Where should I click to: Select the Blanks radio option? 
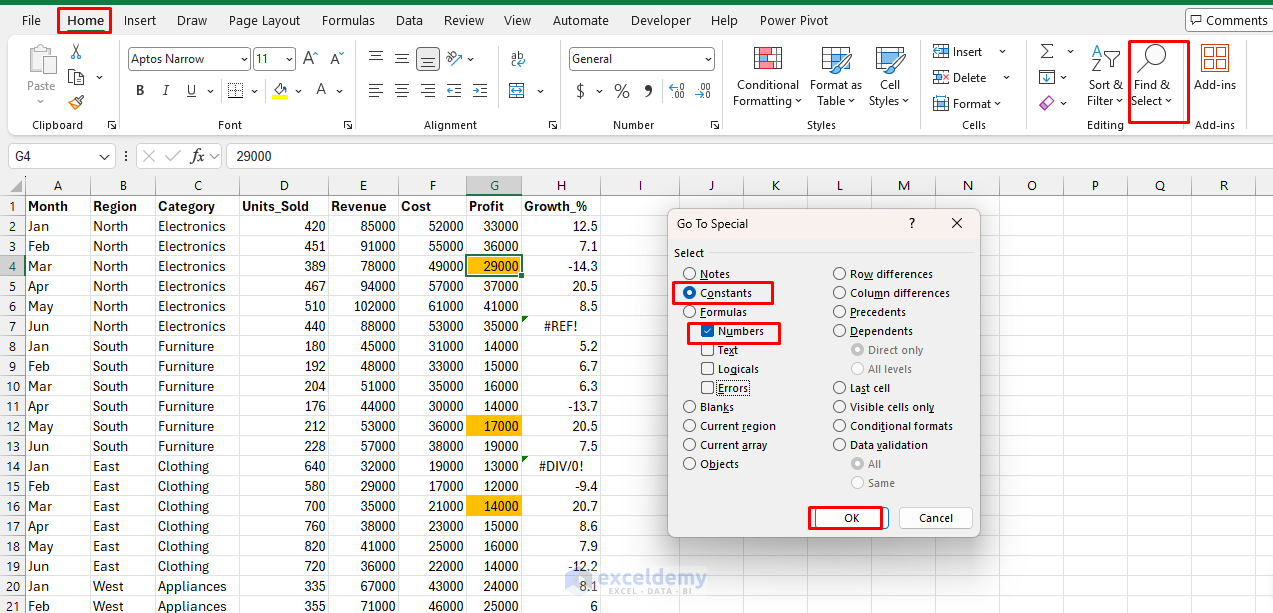(710, 407)
